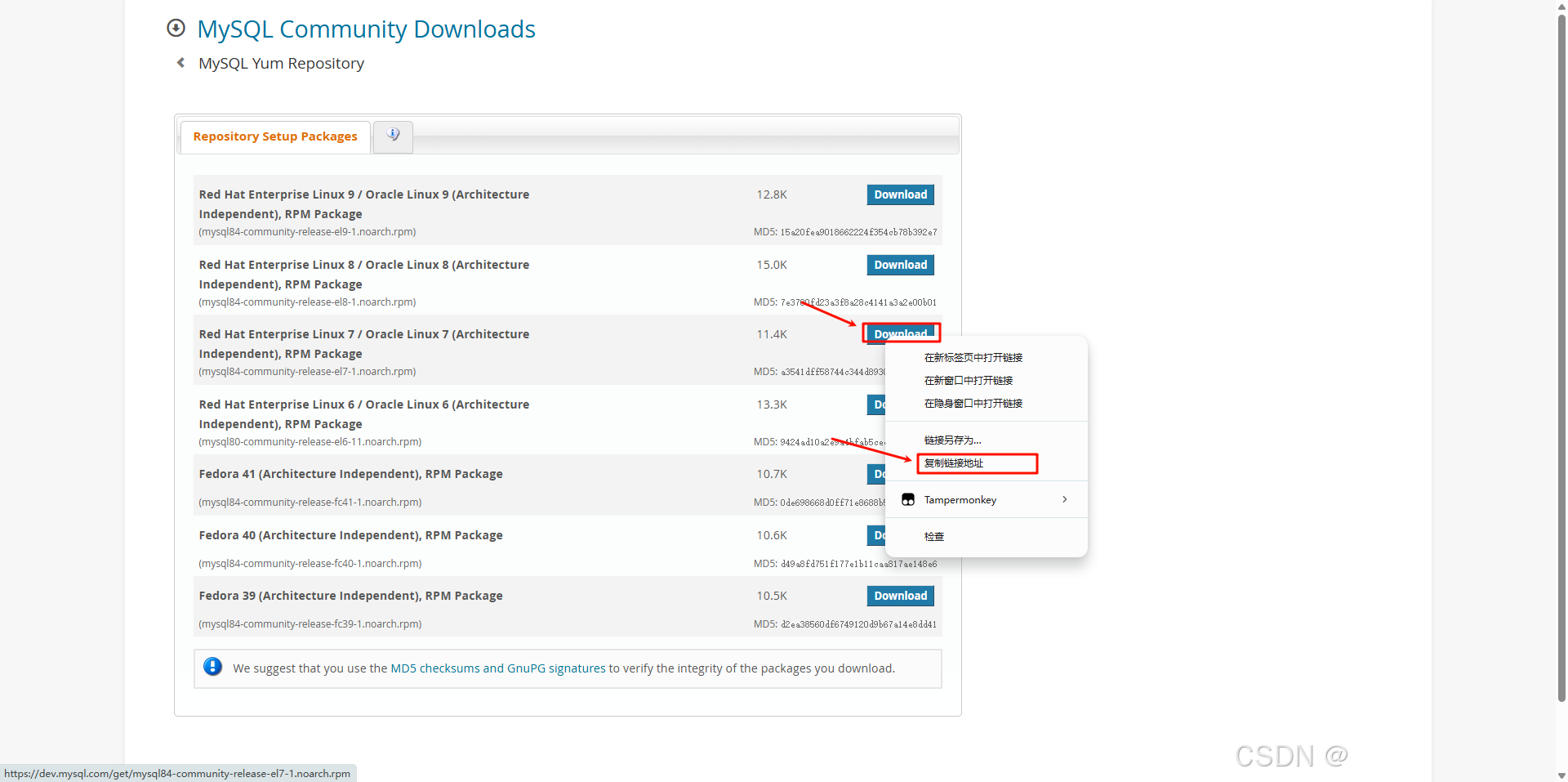Click the 11.4K file size value
Screen dimensions: 1568x782
tap(772, 334)
